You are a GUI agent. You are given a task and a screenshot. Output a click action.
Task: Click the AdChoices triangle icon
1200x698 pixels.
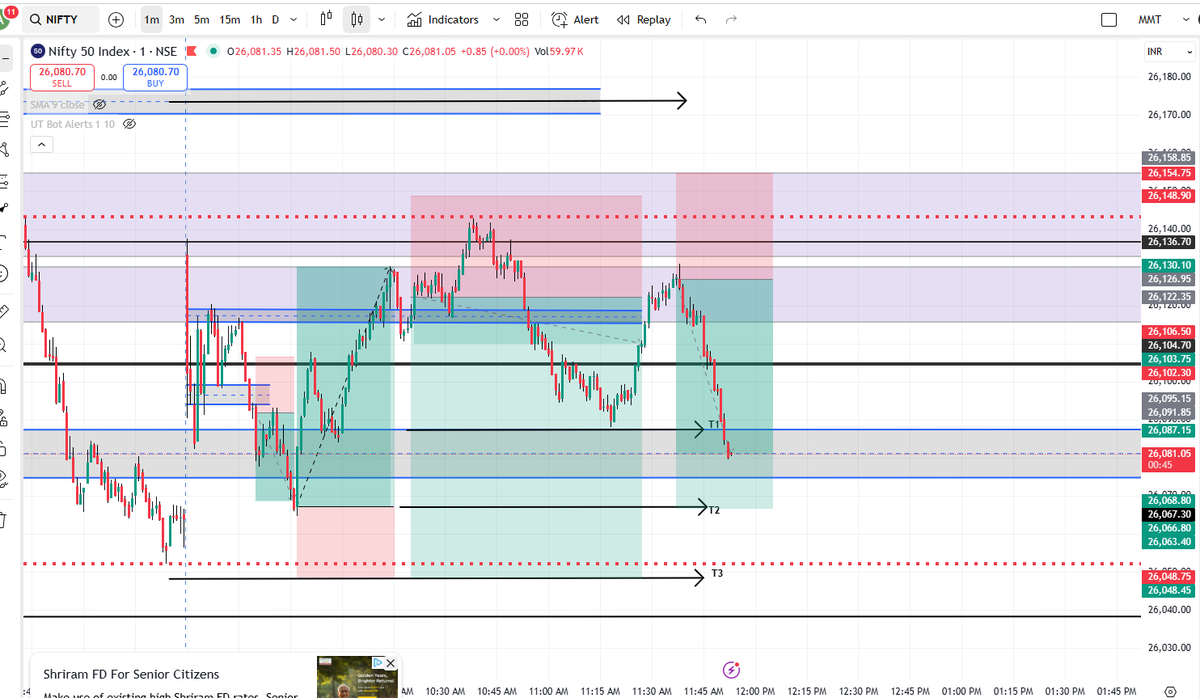[x=378, y=663]
